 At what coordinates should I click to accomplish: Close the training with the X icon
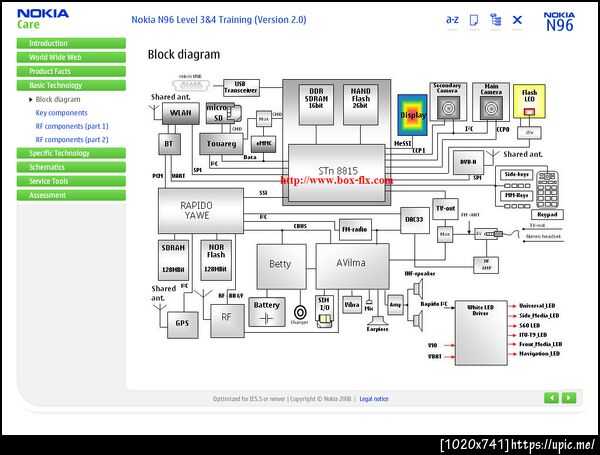click(x=517, y=20)
